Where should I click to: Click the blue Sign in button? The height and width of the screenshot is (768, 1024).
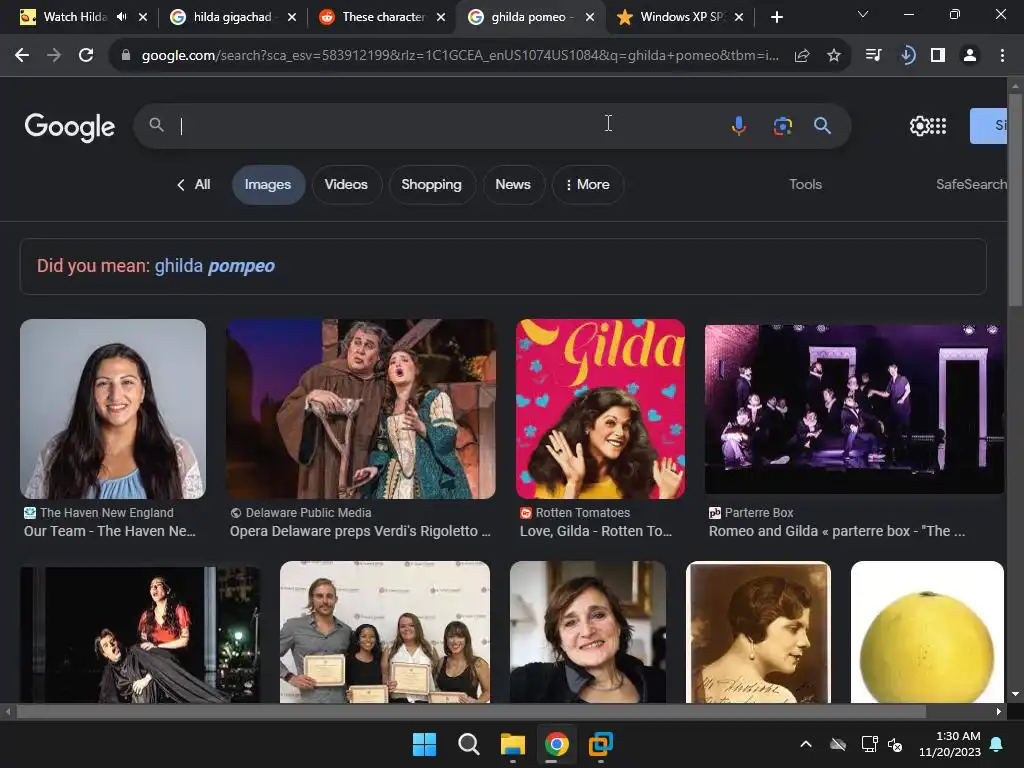coord(989,126)
